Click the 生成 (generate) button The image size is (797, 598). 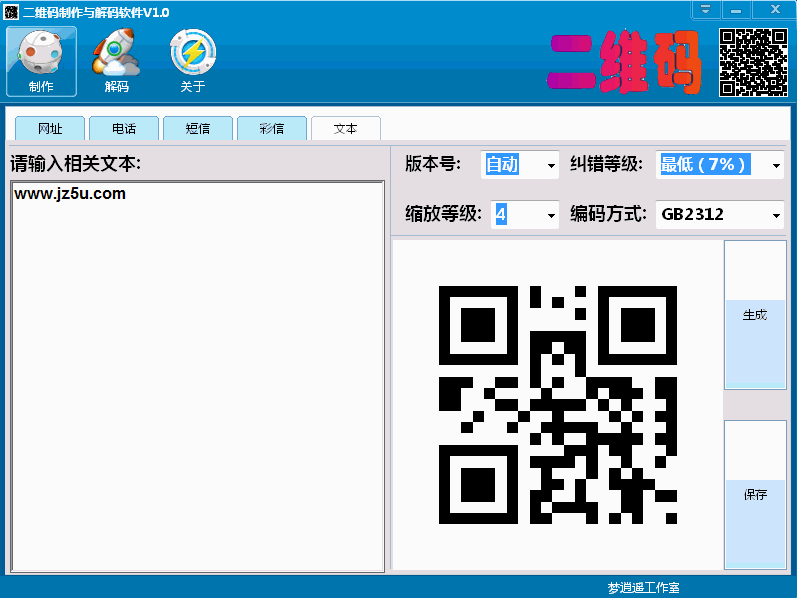tap(755, 315)
